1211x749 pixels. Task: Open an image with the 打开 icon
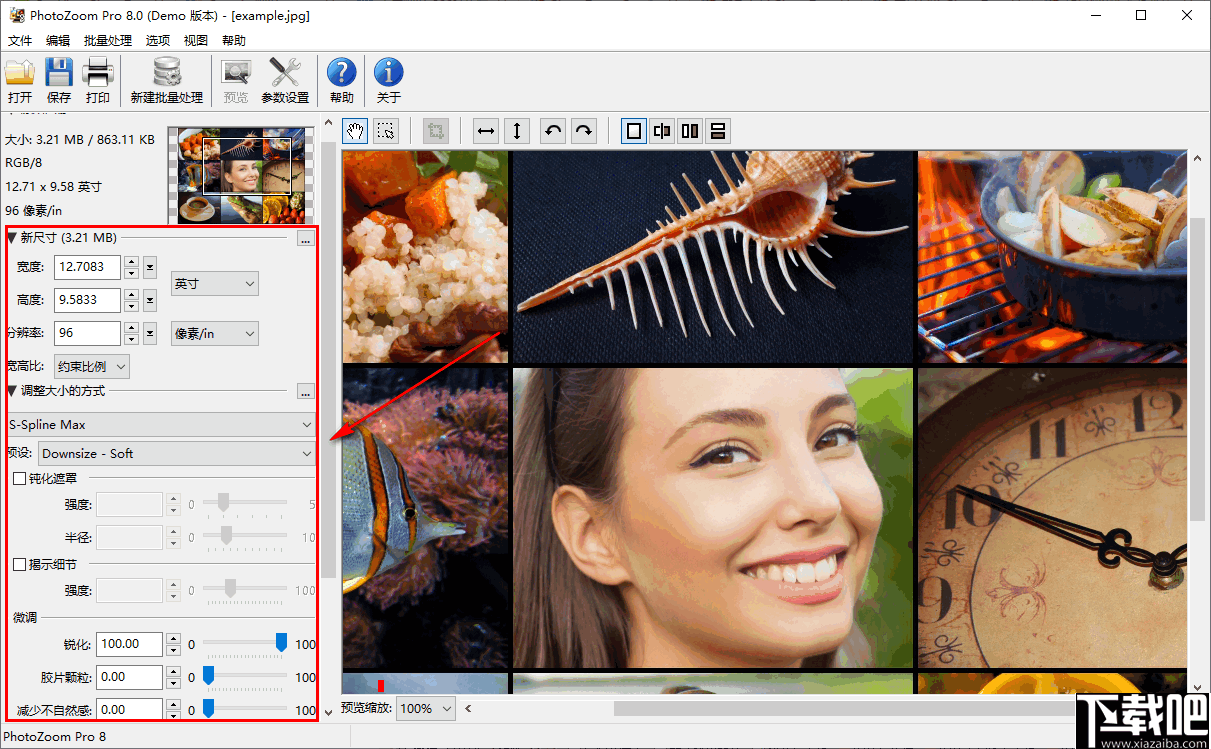[x=20, y=80]
